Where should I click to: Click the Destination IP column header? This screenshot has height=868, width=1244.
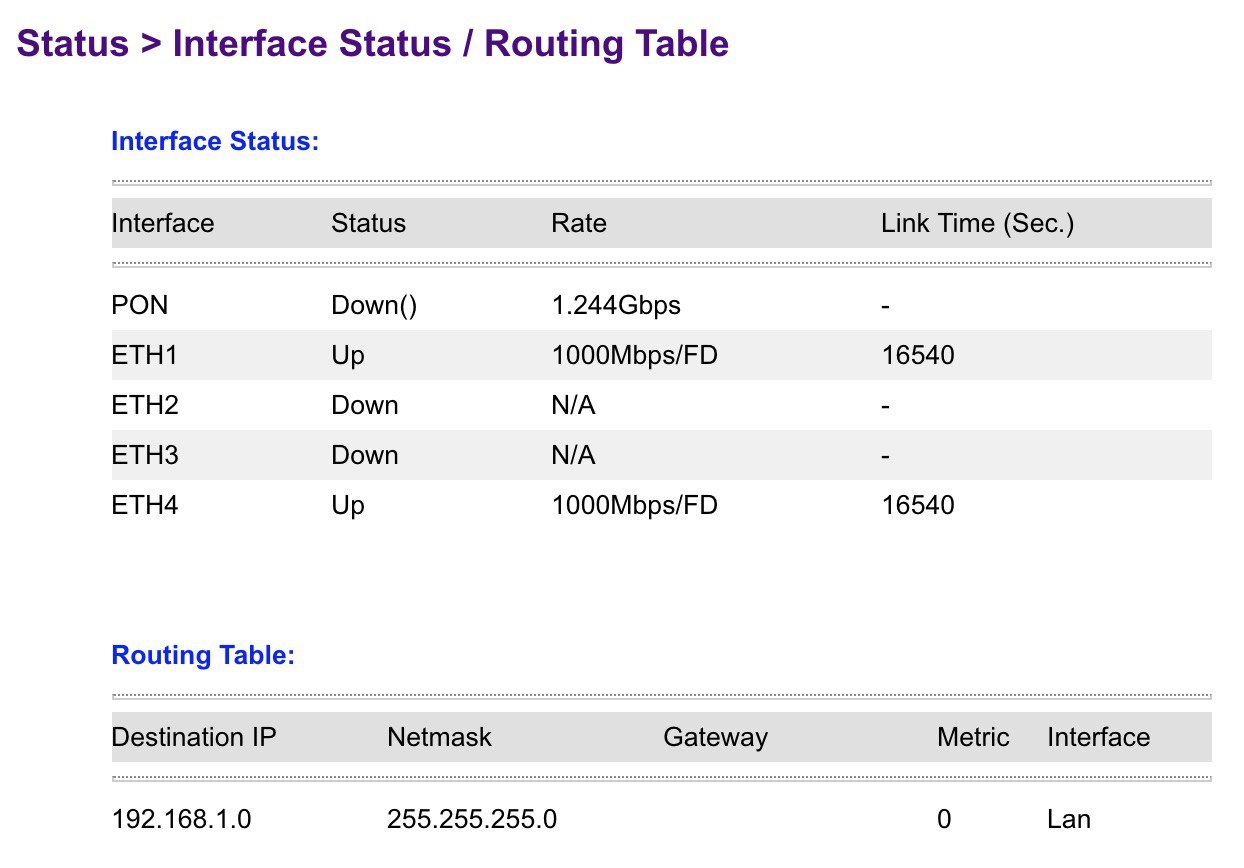tap(194, 737)
